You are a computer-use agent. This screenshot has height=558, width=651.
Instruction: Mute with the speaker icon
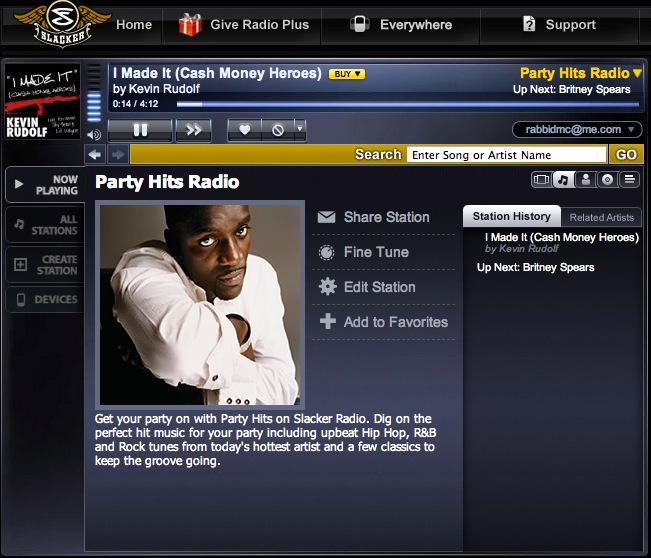(94, 135)
